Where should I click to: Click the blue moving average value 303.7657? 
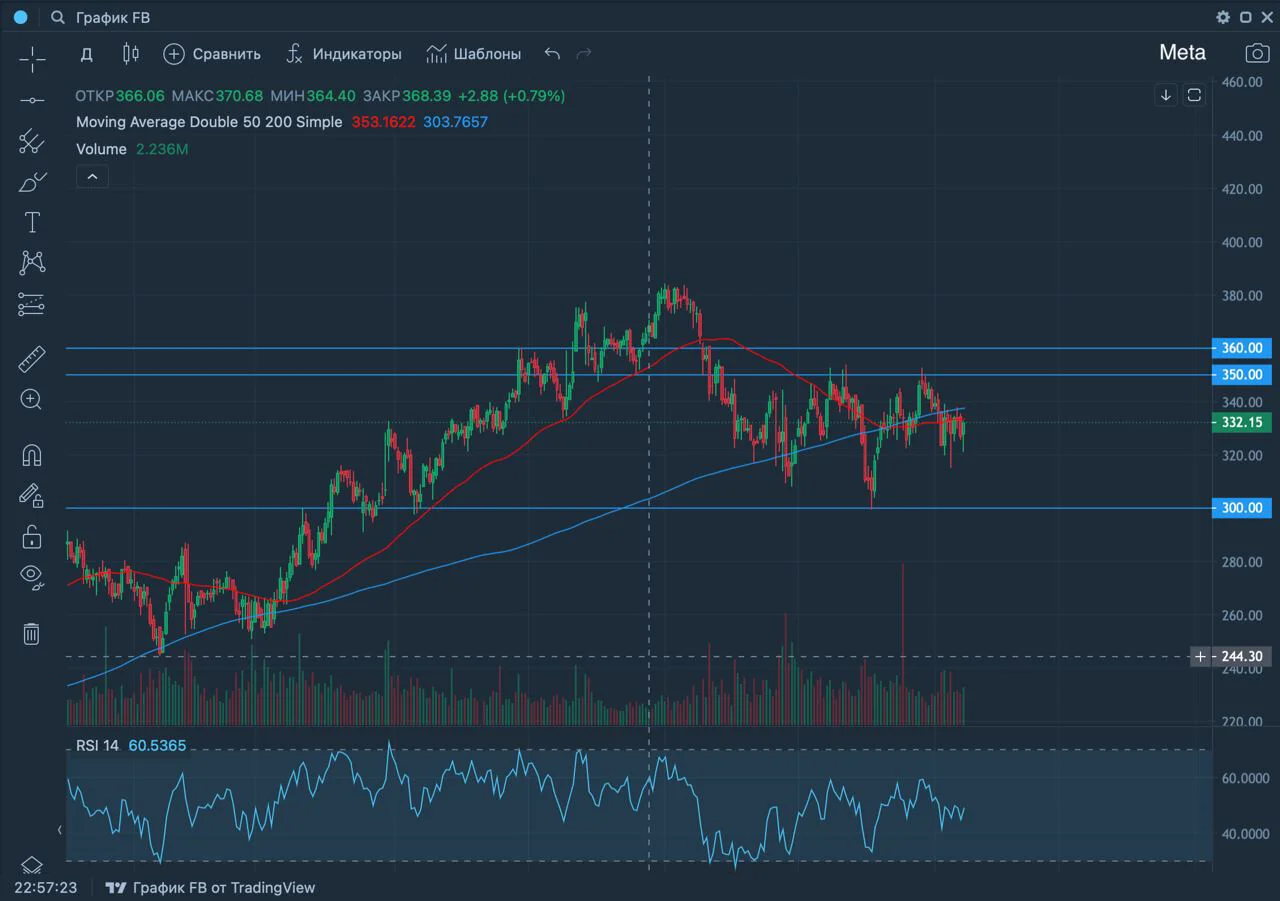tap(456, 122)
